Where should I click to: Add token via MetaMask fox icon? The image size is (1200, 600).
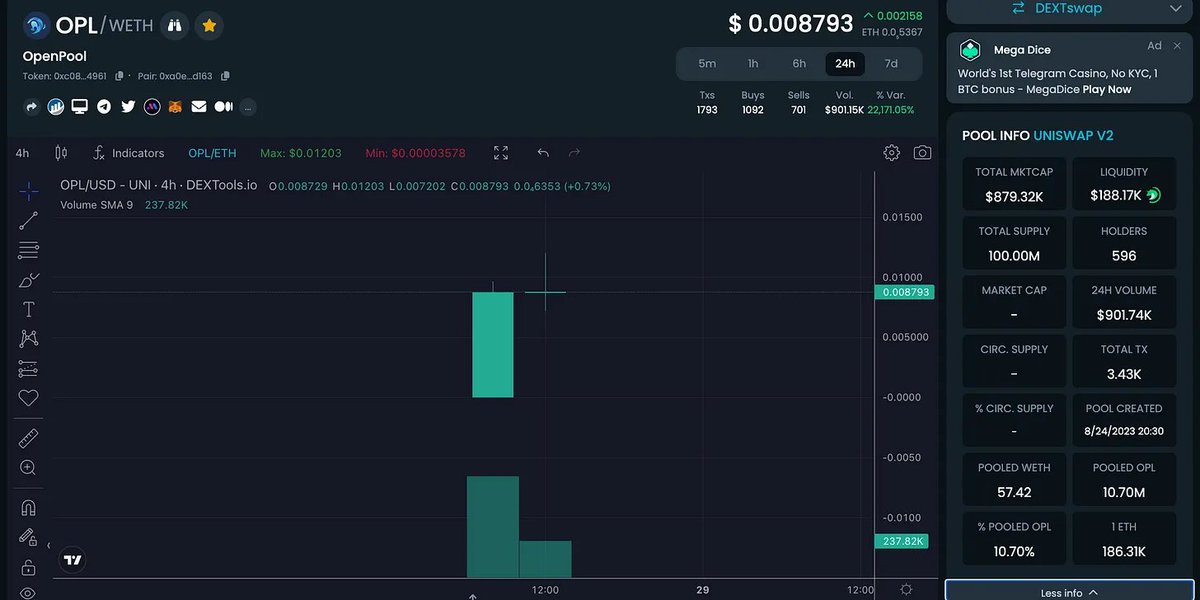tap(175, 106)
